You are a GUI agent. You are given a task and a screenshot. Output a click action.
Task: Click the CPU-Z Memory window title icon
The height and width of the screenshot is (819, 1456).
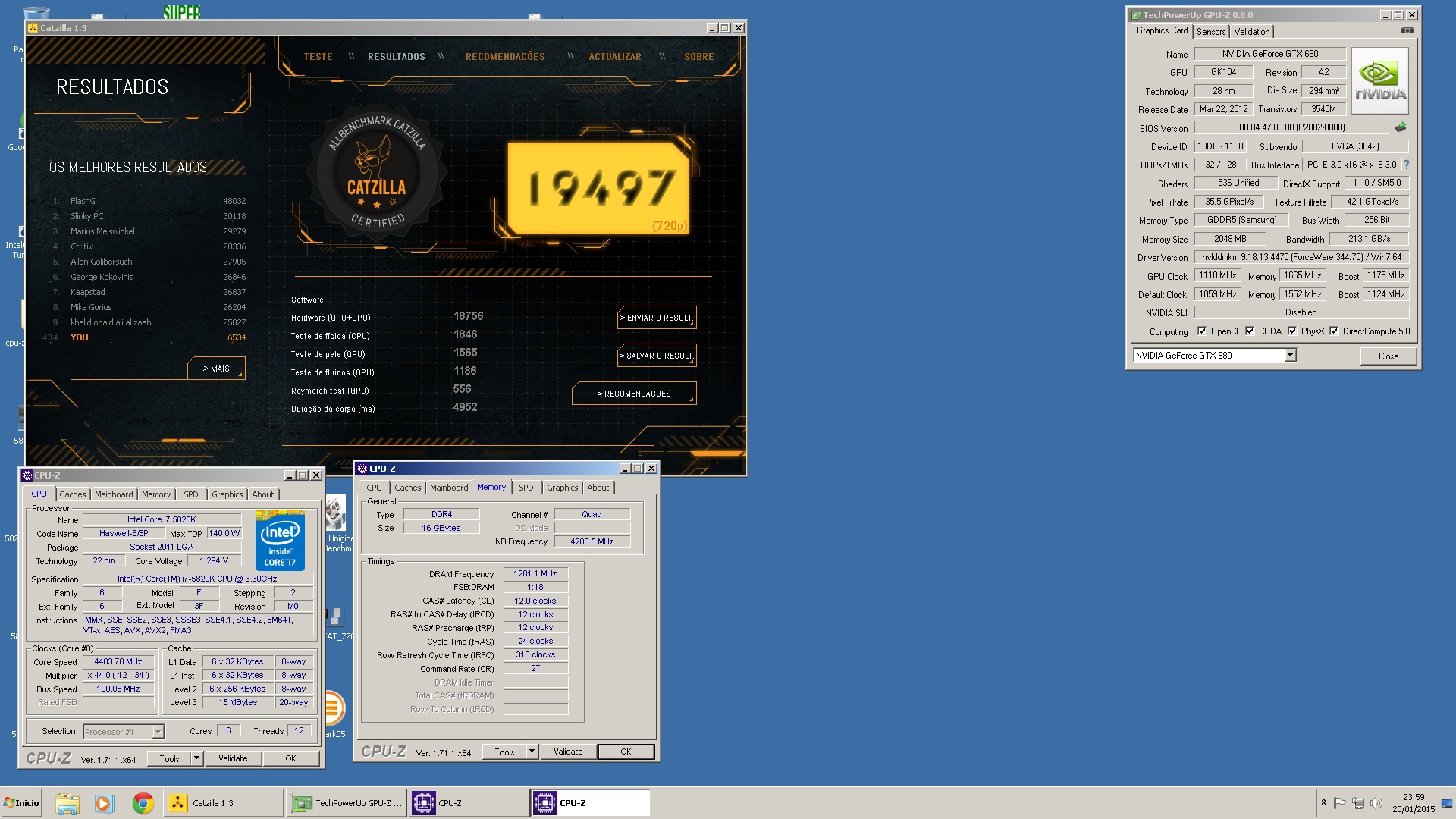click(x=362, y=469)
